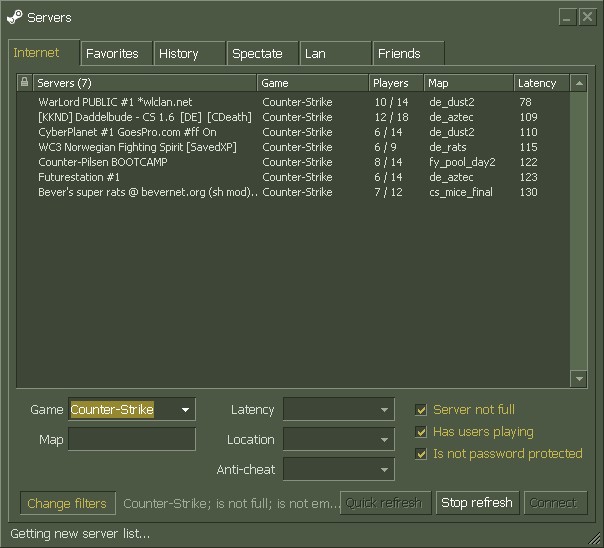Select the Futurestation #1 server row
This screenshot has width=604, height=548.
(293, 177)
